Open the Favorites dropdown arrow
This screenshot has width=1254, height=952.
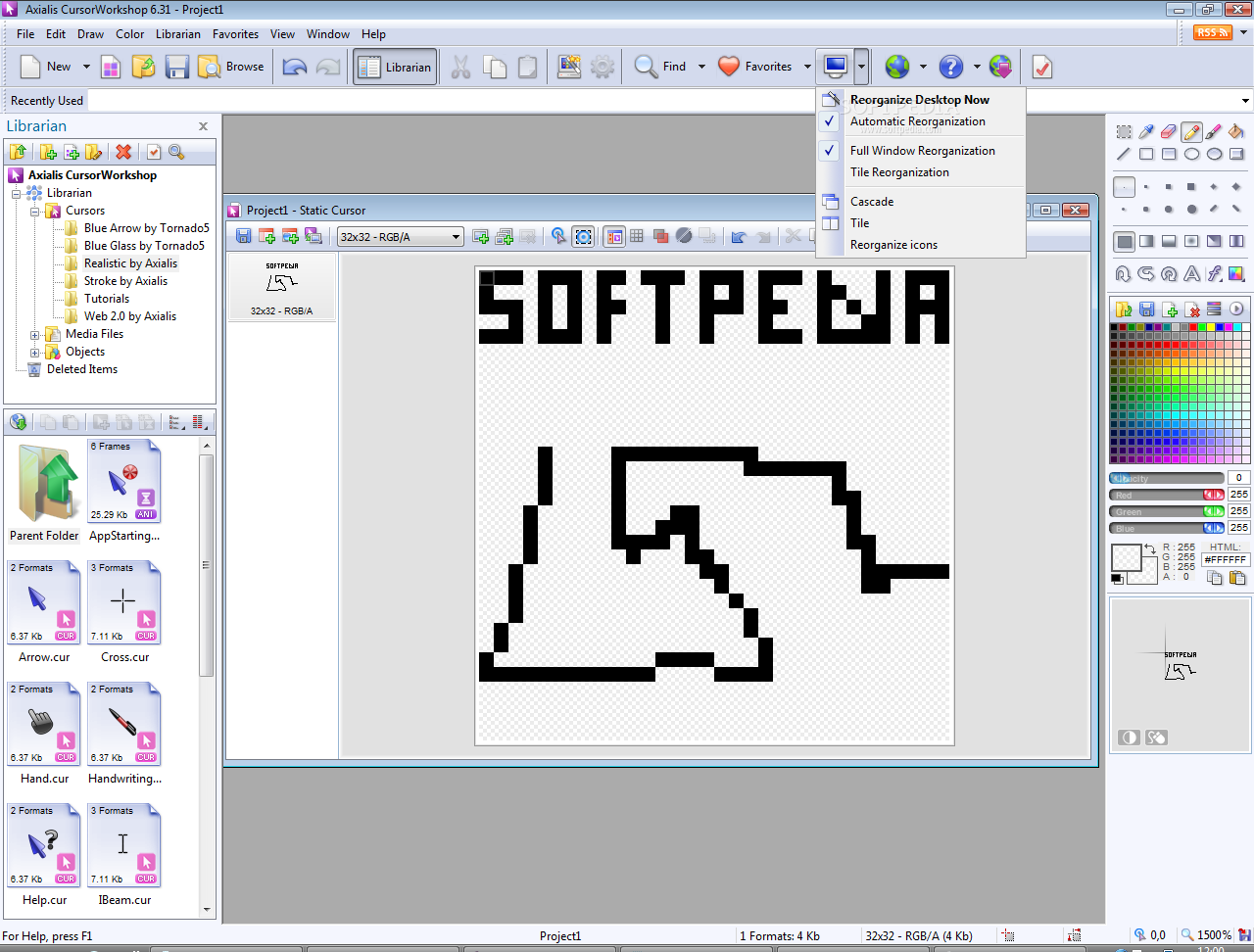click(x=807, y=67)
